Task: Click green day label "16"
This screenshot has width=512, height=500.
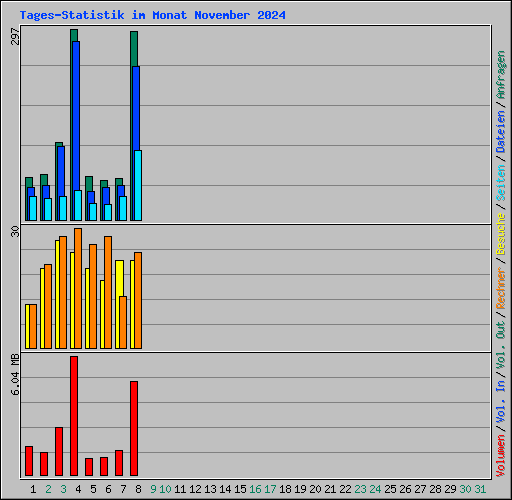Action: (x=255, y=489)
